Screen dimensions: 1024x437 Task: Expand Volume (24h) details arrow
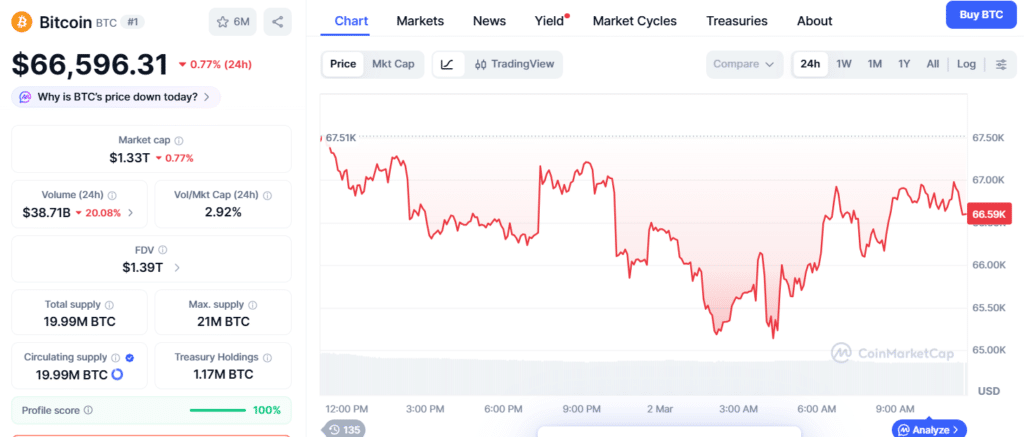[130, 213]
